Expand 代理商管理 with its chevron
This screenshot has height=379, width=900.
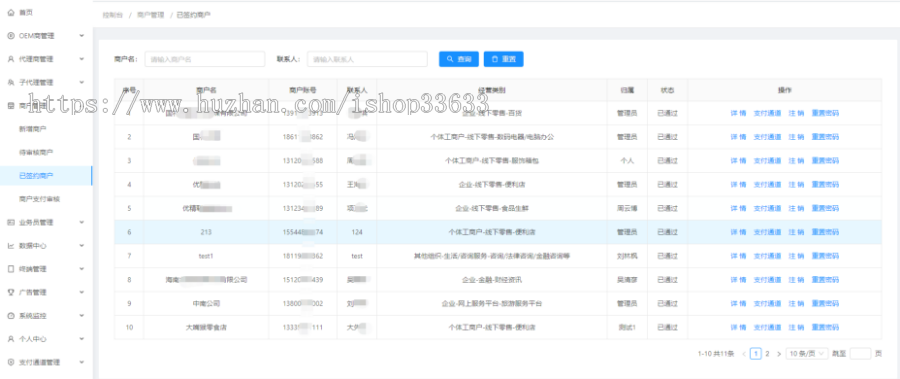pos(82,59)
